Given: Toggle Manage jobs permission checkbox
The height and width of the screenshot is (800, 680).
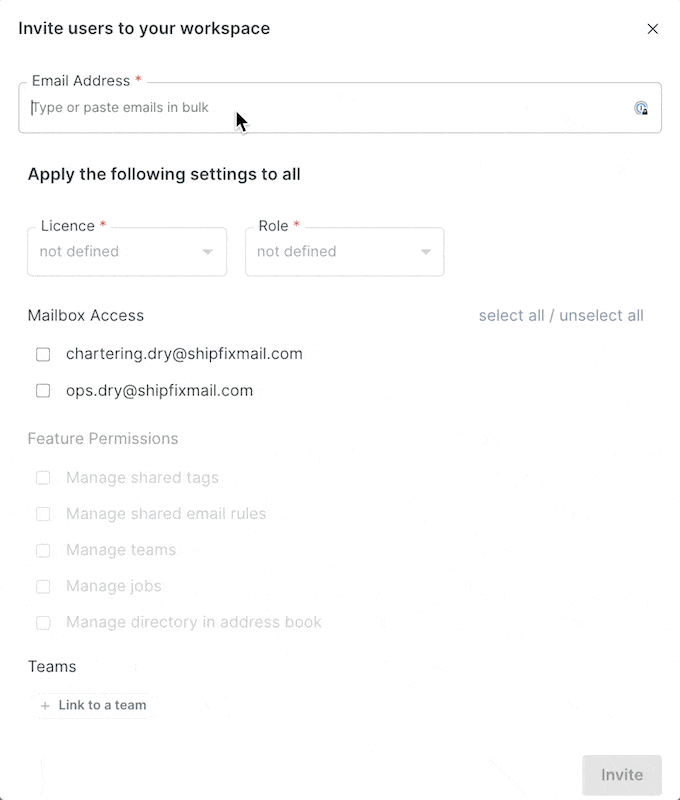Looking at the screenshot, I should coord(43,586).
